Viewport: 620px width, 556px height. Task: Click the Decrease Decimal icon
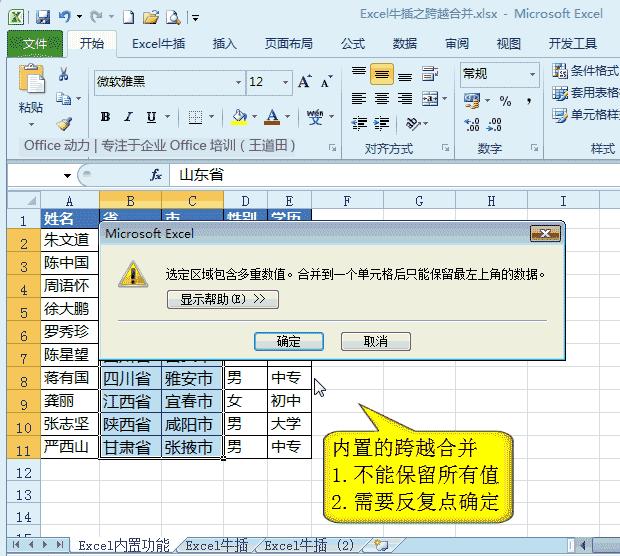click(x=494, y=125)
